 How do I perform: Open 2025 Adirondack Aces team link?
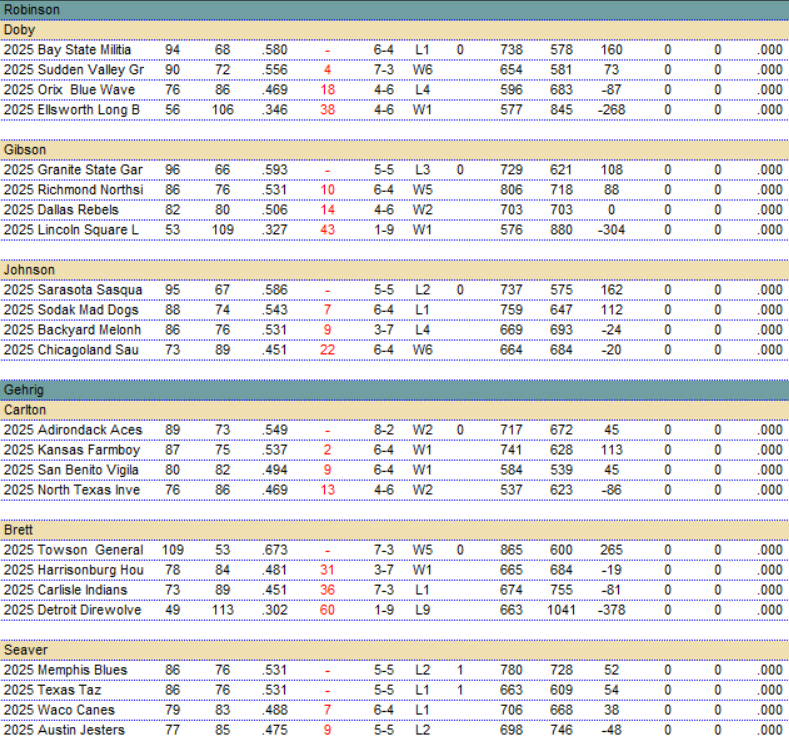click(72, 430)
